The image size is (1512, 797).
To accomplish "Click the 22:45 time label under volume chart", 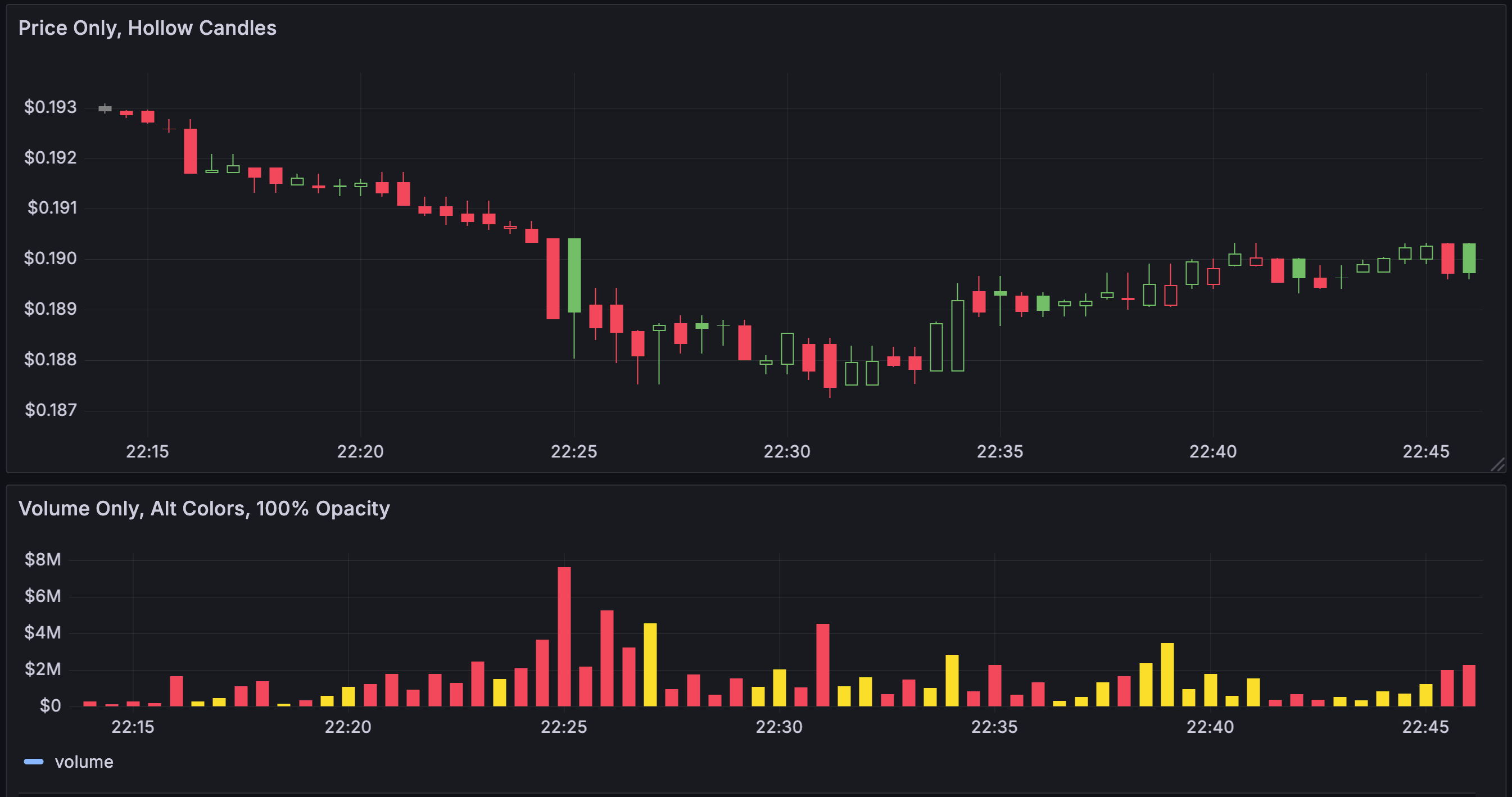I will [x=1425, y=727].
